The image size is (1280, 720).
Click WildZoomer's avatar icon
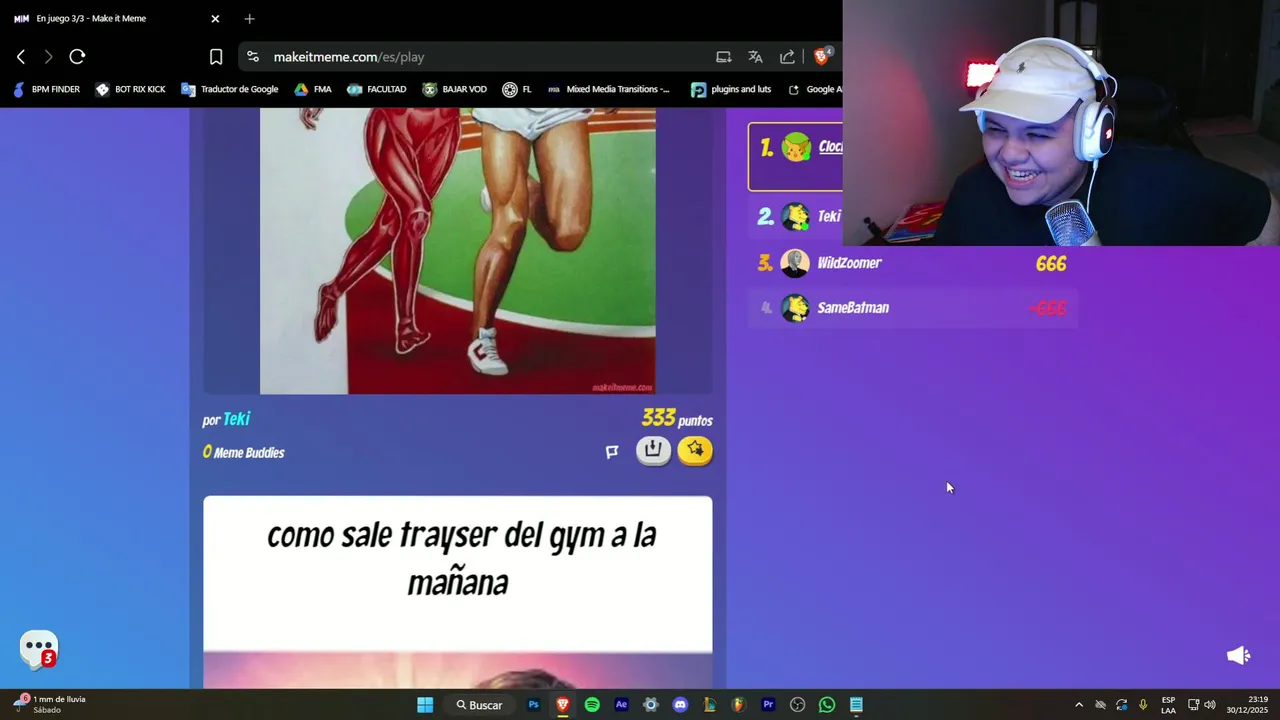pos(795,263)
